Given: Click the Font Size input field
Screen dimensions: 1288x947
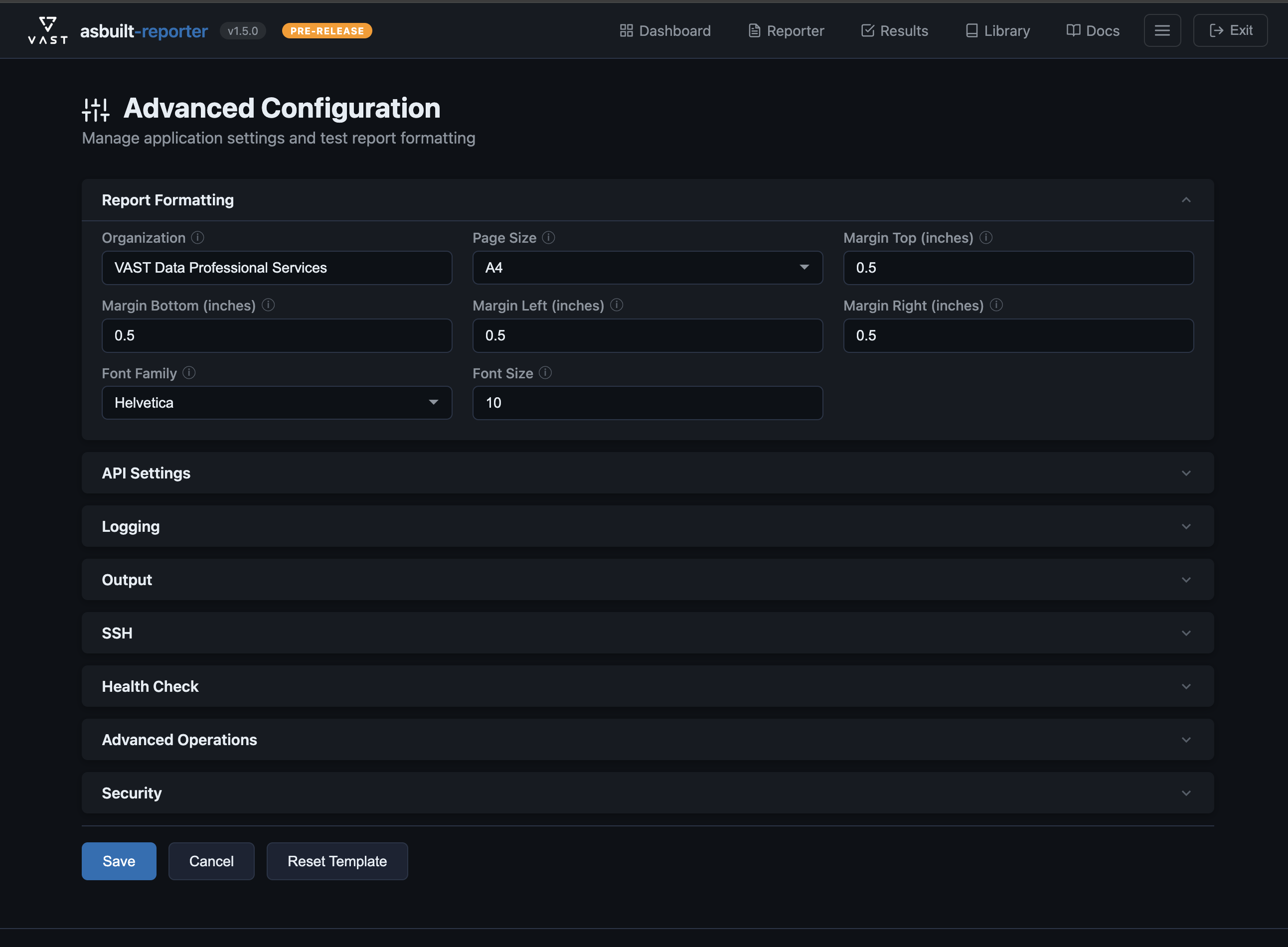Looking at the screenshot, I should click(x=647, y=402).
